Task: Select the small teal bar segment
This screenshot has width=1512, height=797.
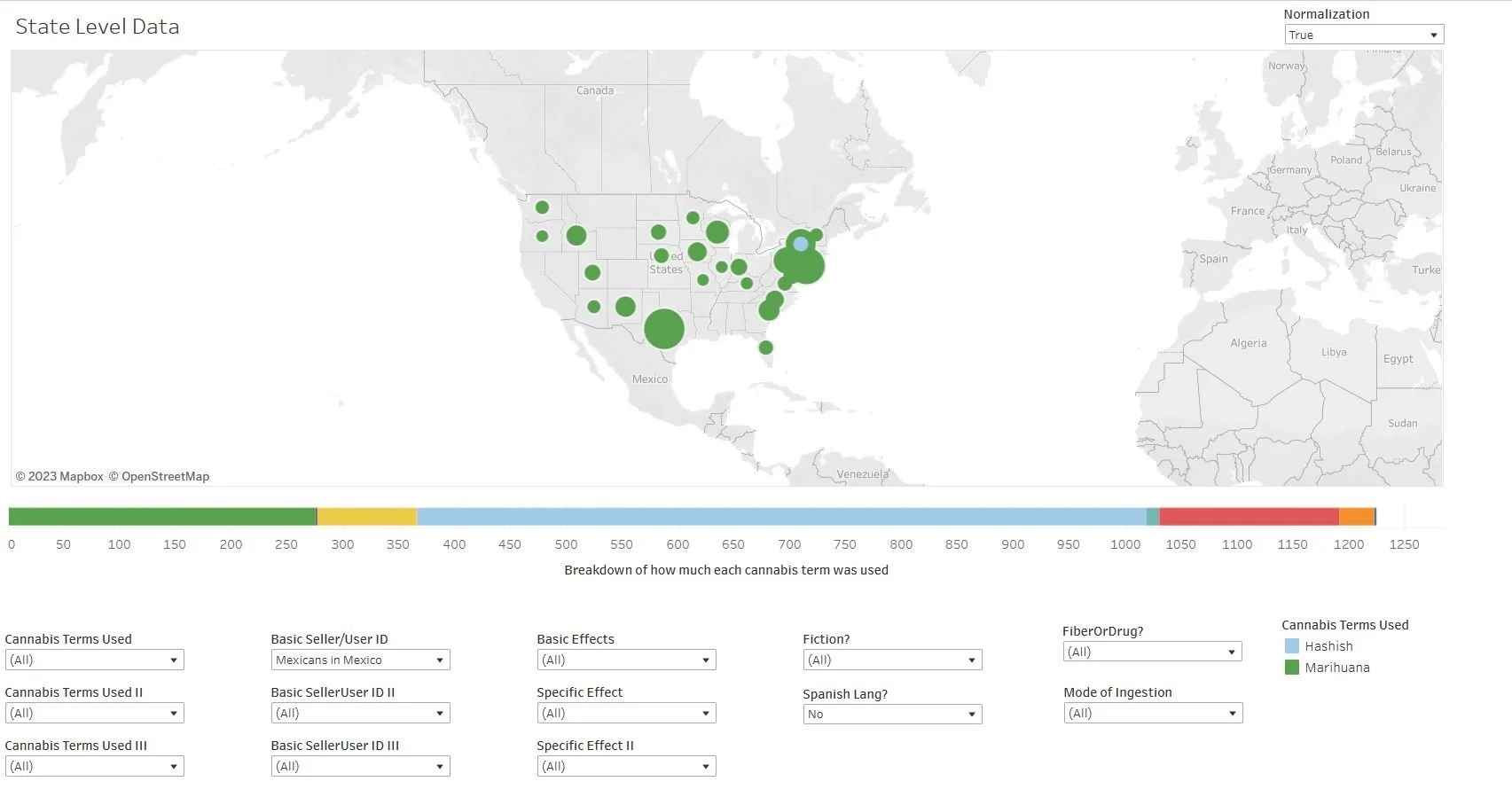Action: (1153, 517)
